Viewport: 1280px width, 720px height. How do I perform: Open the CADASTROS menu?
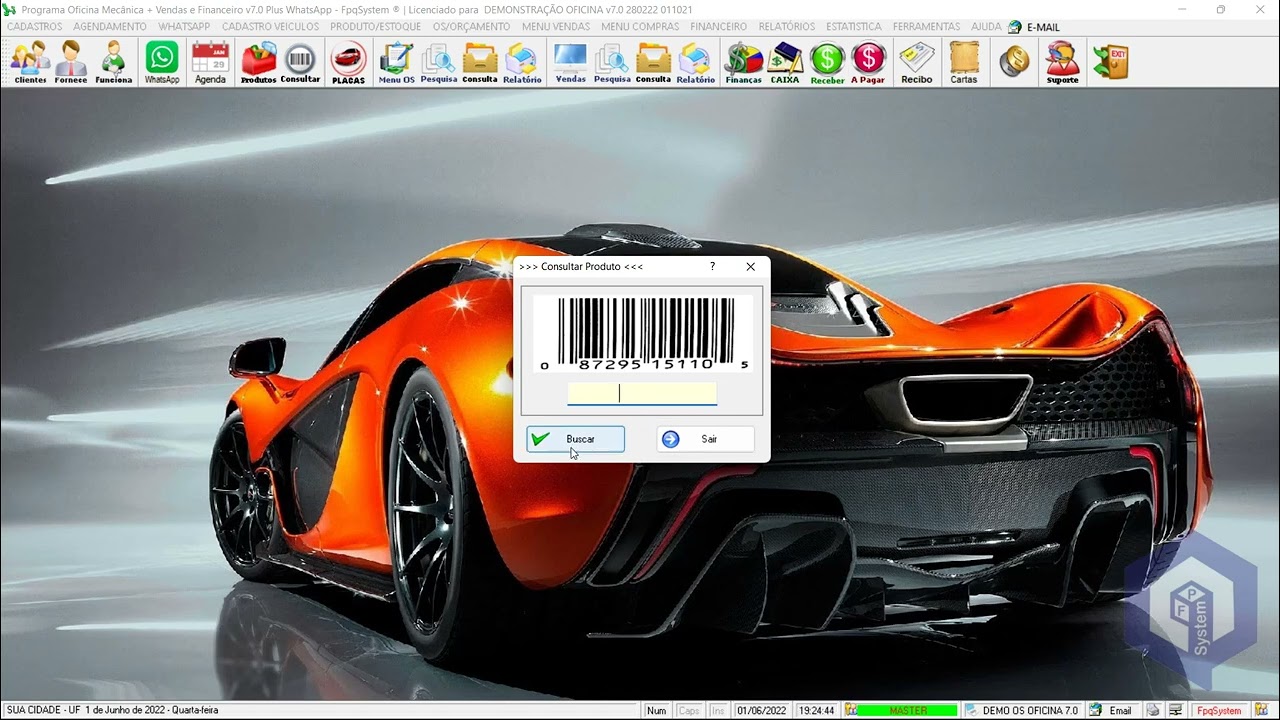(35, 27)
